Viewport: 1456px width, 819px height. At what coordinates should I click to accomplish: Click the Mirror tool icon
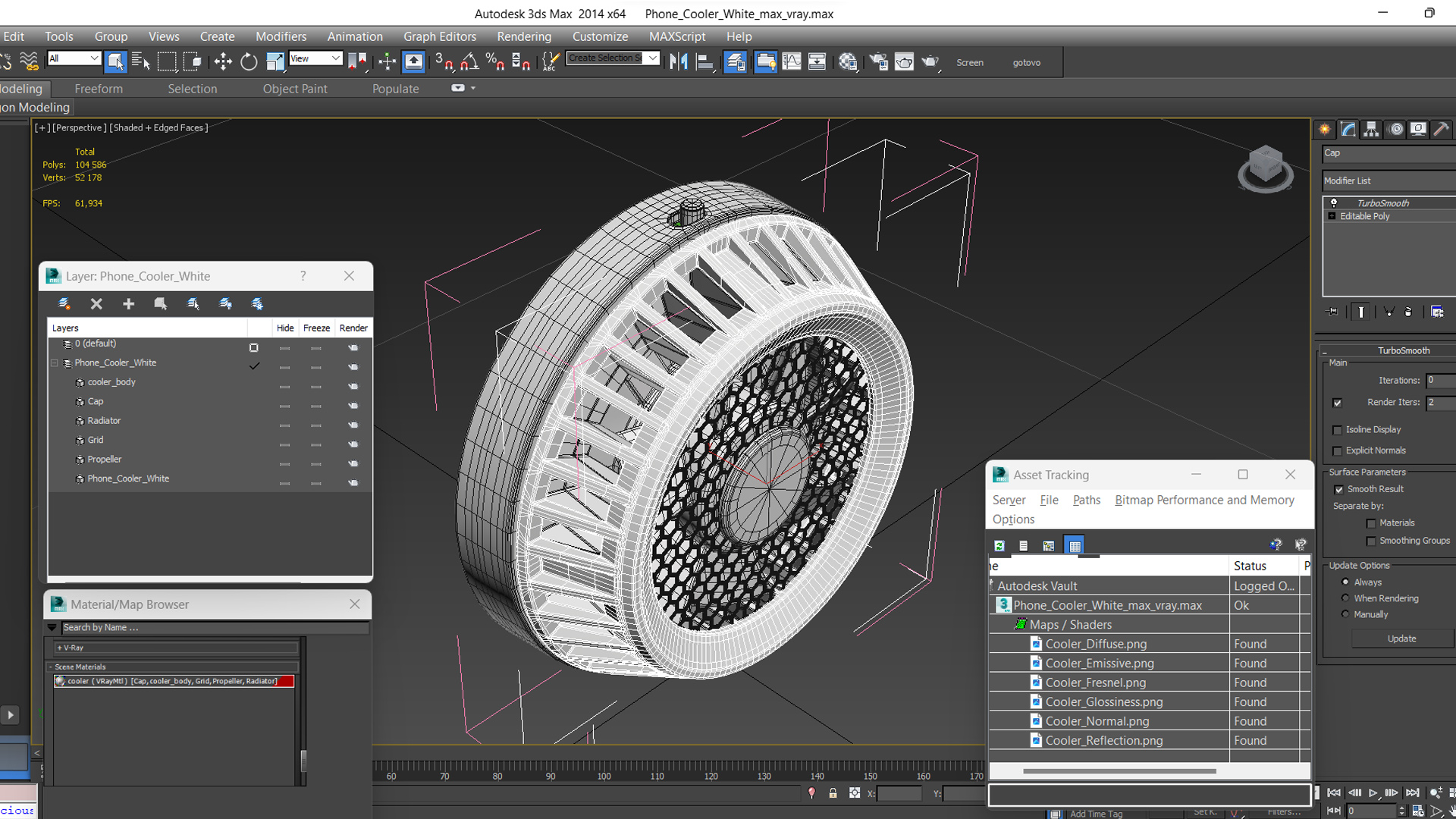[x=679, y=62]
